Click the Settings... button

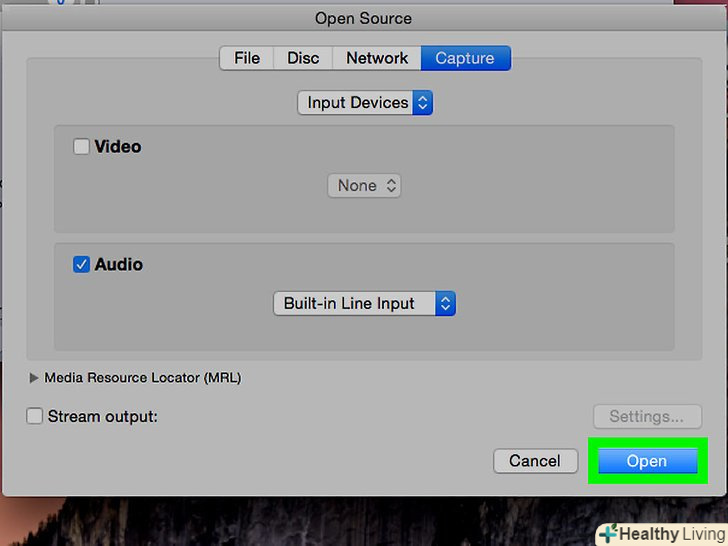(646, 416)
